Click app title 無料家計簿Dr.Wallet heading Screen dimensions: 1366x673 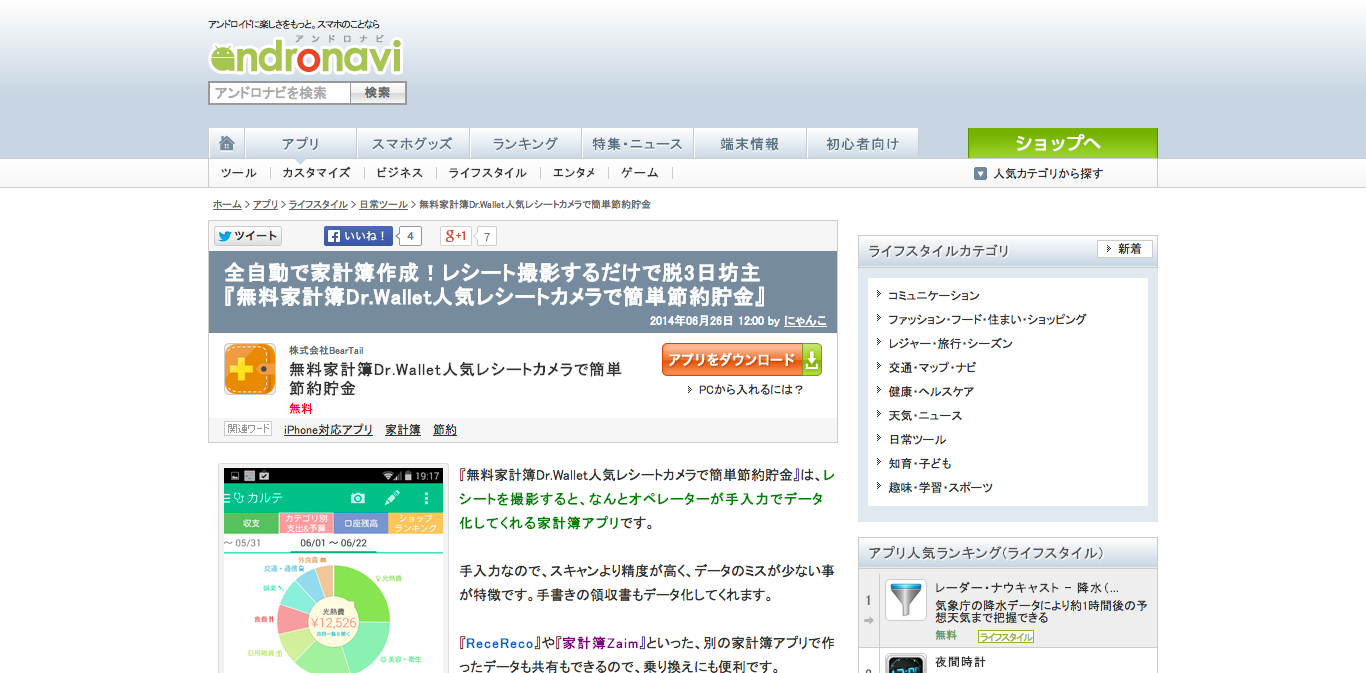pyautogui.click(x=455, y=378)
